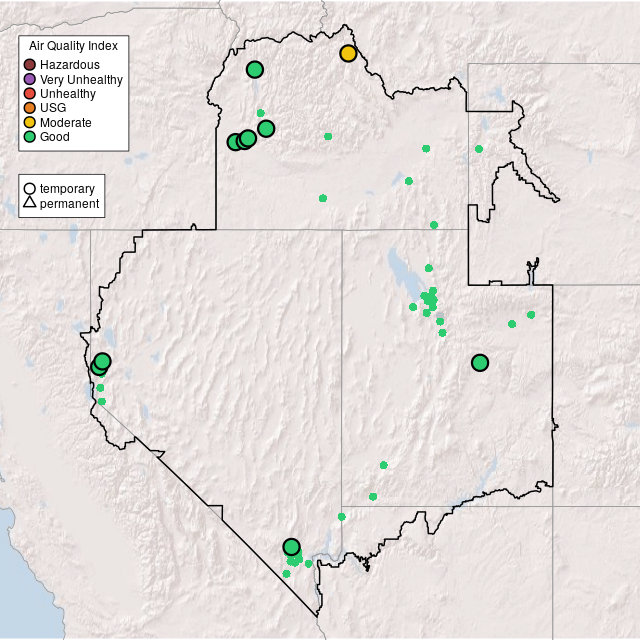Select the isolated large green marker in the east
The height and width of the screenshot is (640, 640).
pyautogui.click(x=480, y=362)
